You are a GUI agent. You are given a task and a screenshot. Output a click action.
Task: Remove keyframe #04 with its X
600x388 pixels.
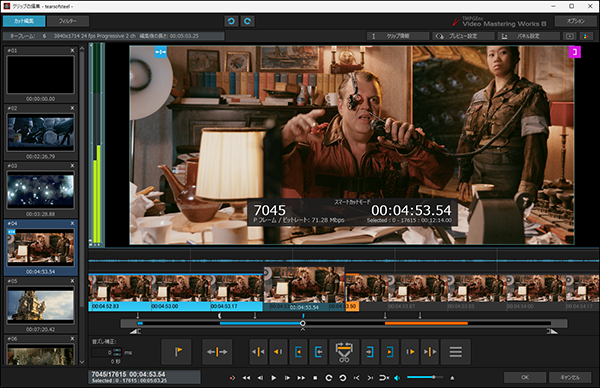tap(72, 223)
